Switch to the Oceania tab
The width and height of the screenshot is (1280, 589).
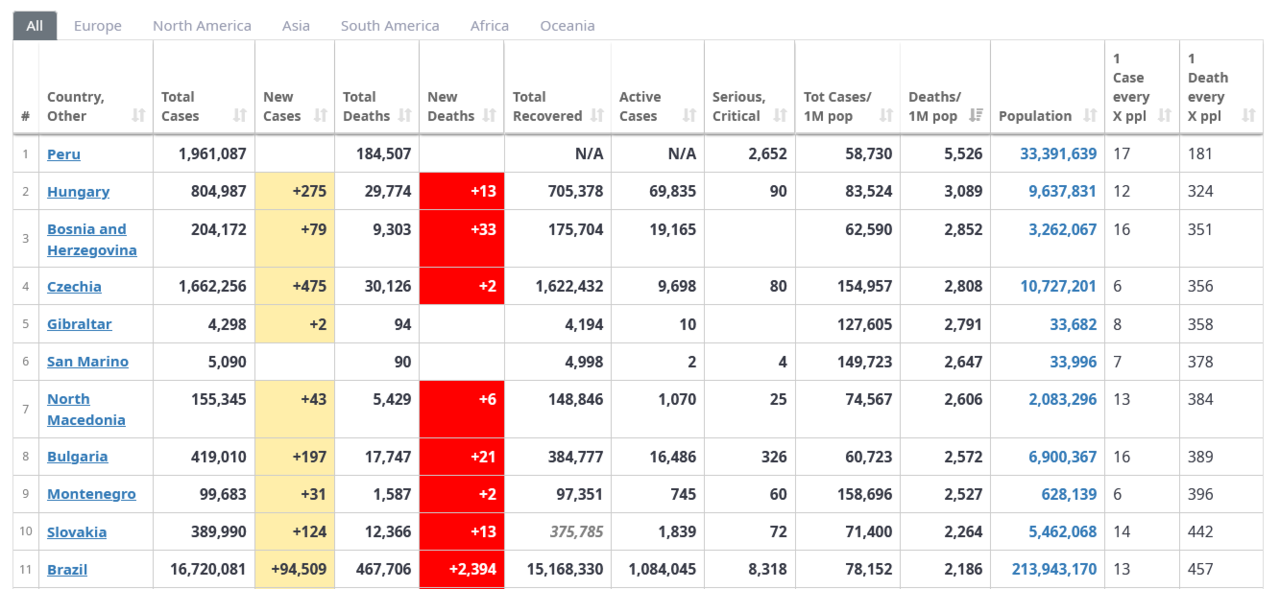point(567,25)
